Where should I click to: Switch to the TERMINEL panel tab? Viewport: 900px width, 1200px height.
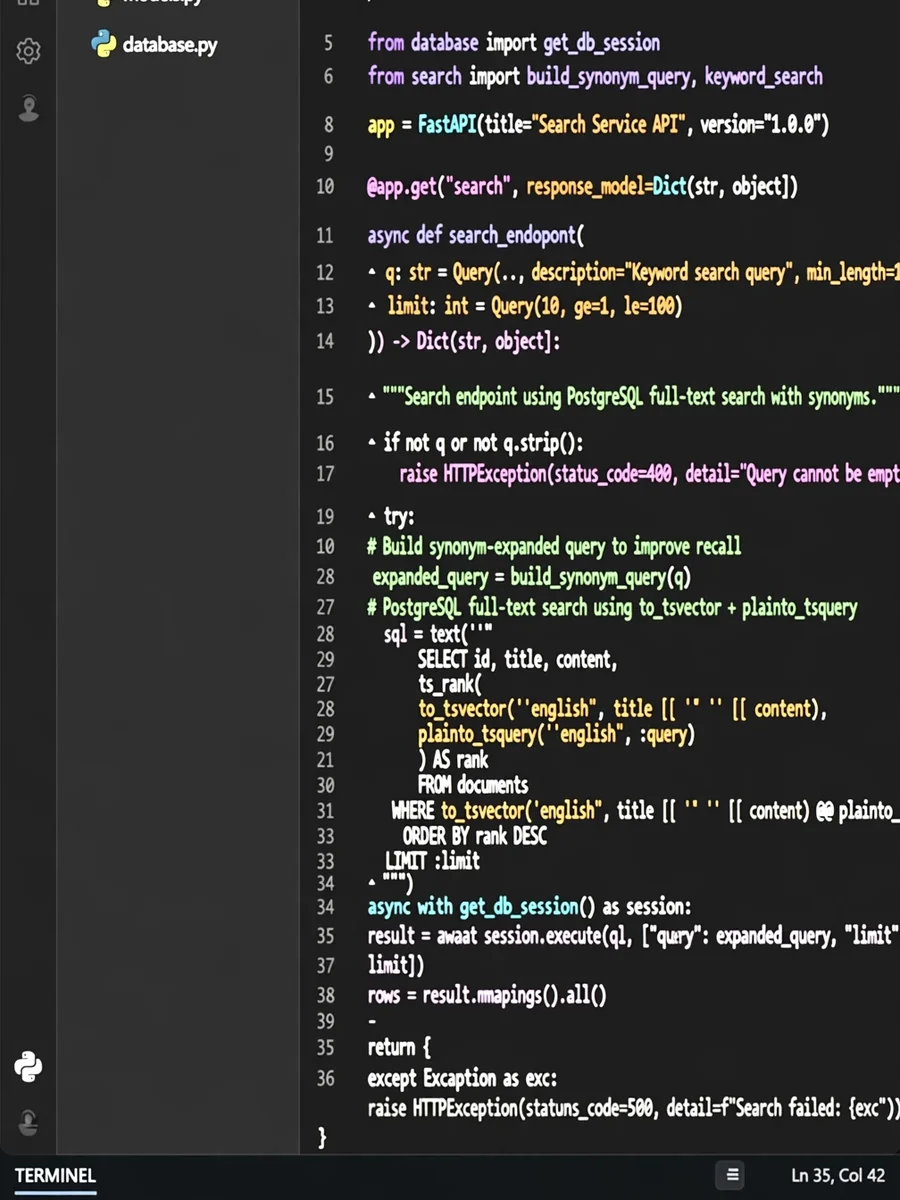(55, 1175)
